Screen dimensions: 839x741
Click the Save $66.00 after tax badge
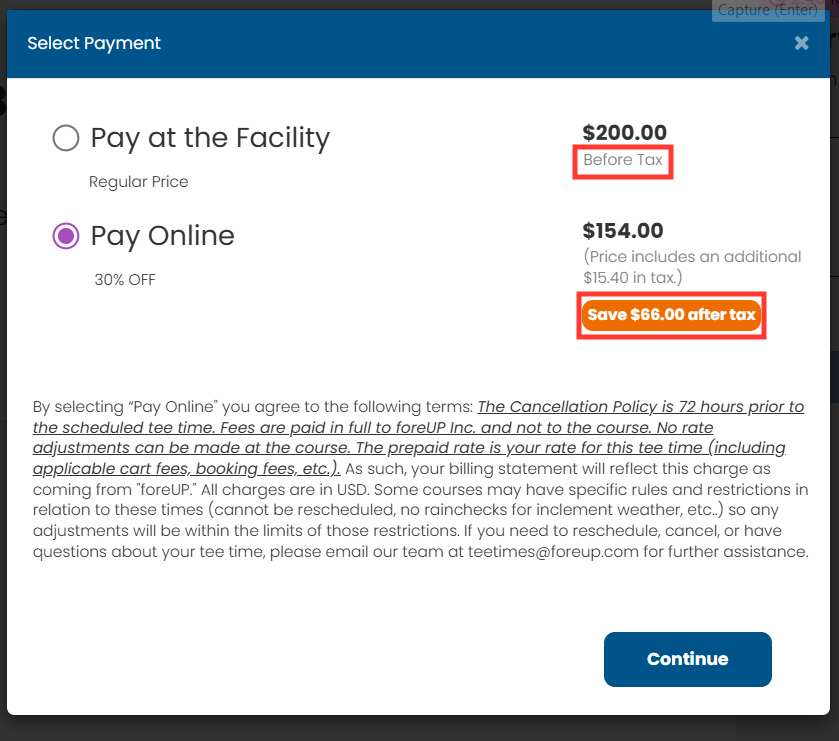click(671, 315)
